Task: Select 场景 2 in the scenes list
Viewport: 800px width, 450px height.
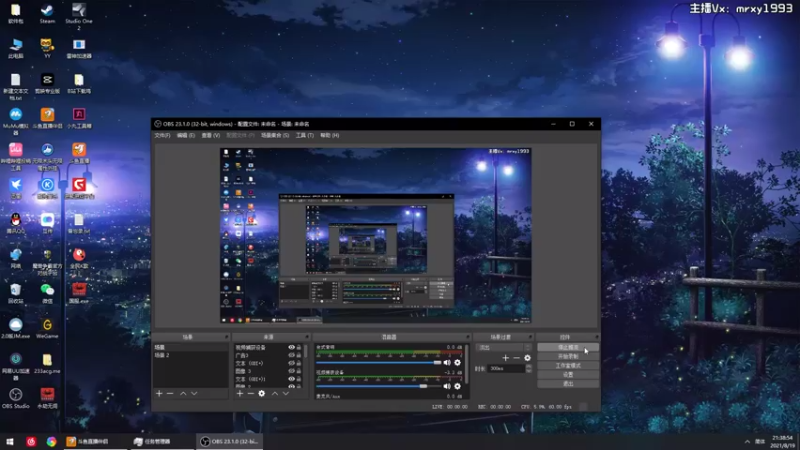Action: pyautogui.click(x=190, y=355)
